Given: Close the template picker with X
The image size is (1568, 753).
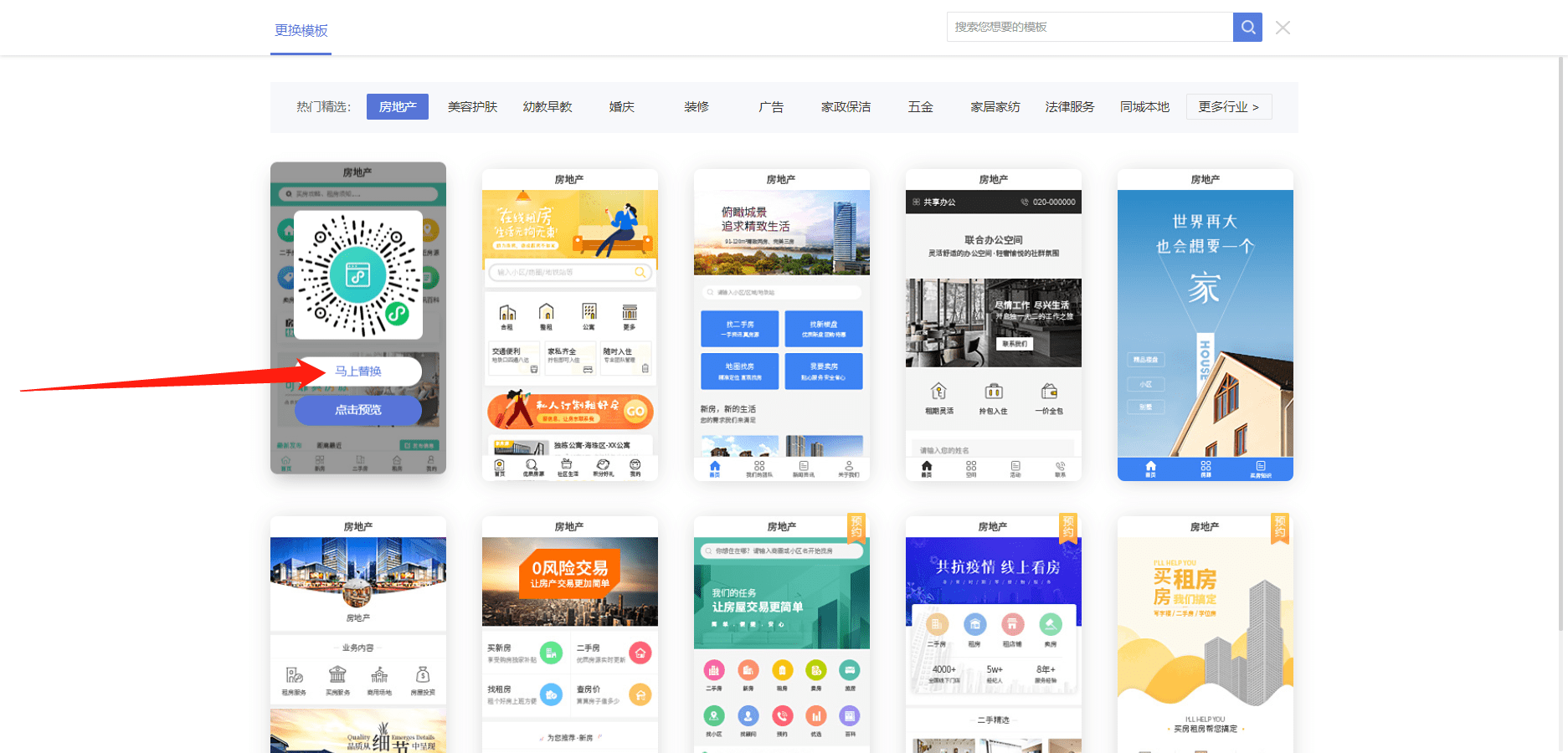Looking at the screenshot, I should [1283, 28].
